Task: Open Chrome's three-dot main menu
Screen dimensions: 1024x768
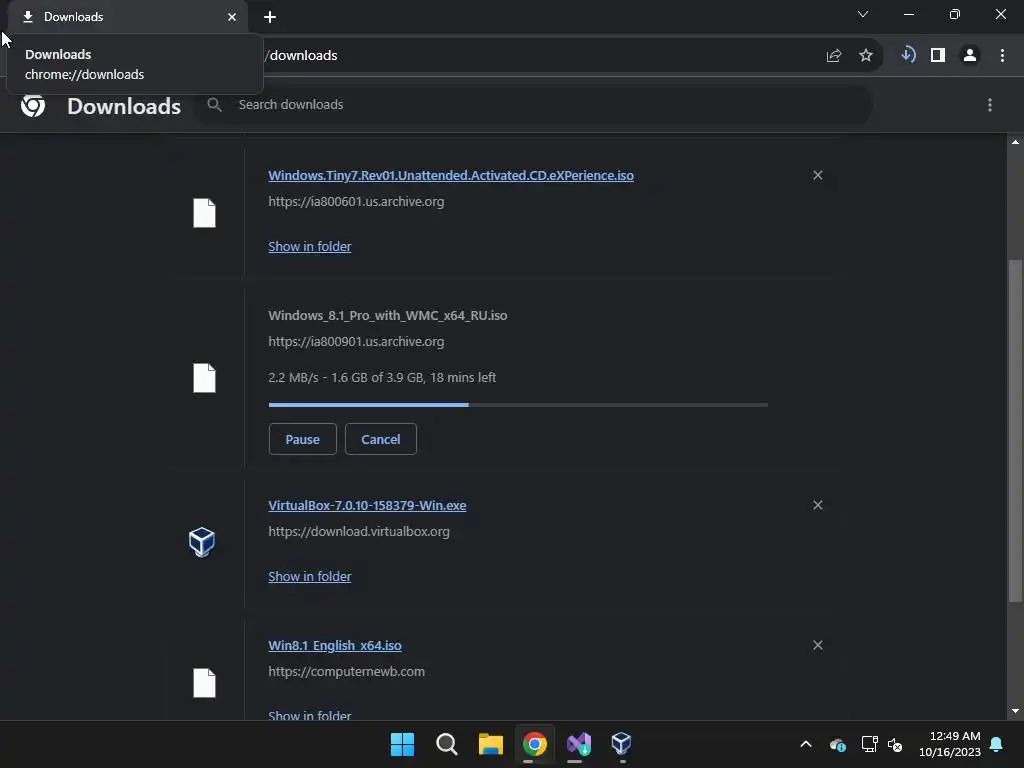Action: pos(1002,56)
